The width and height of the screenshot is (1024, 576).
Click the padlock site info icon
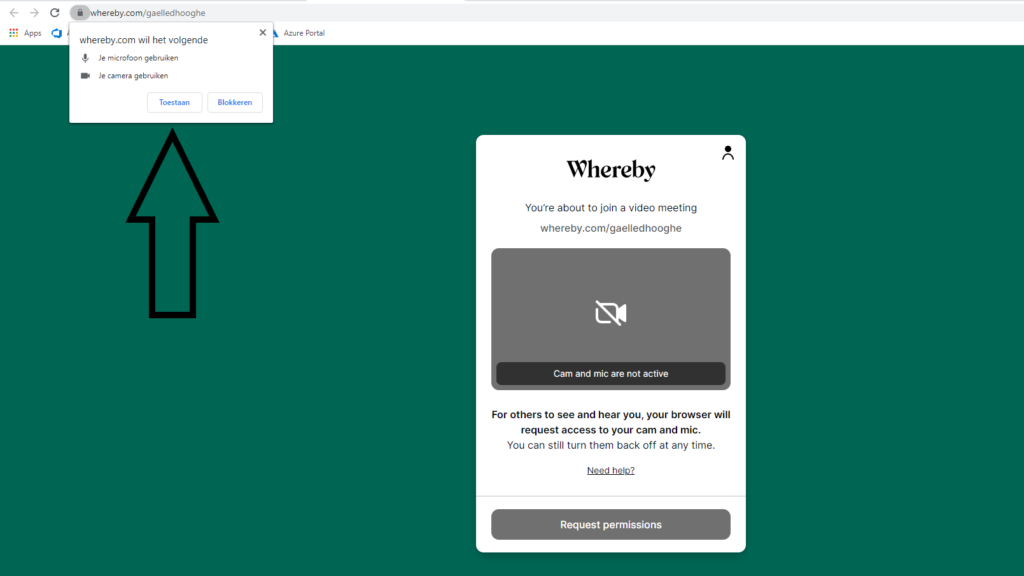pos(80,12)
